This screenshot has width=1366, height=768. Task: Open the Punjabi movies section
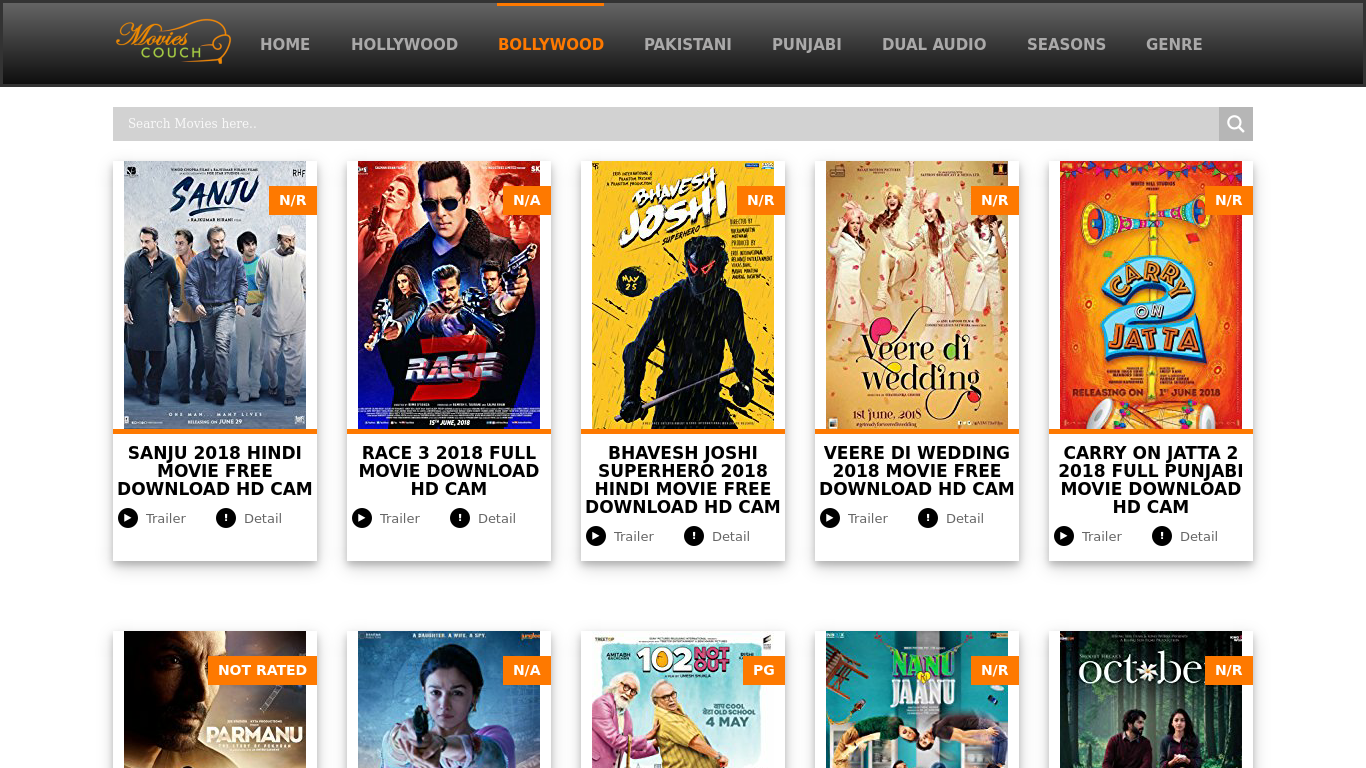pos(807,44)
